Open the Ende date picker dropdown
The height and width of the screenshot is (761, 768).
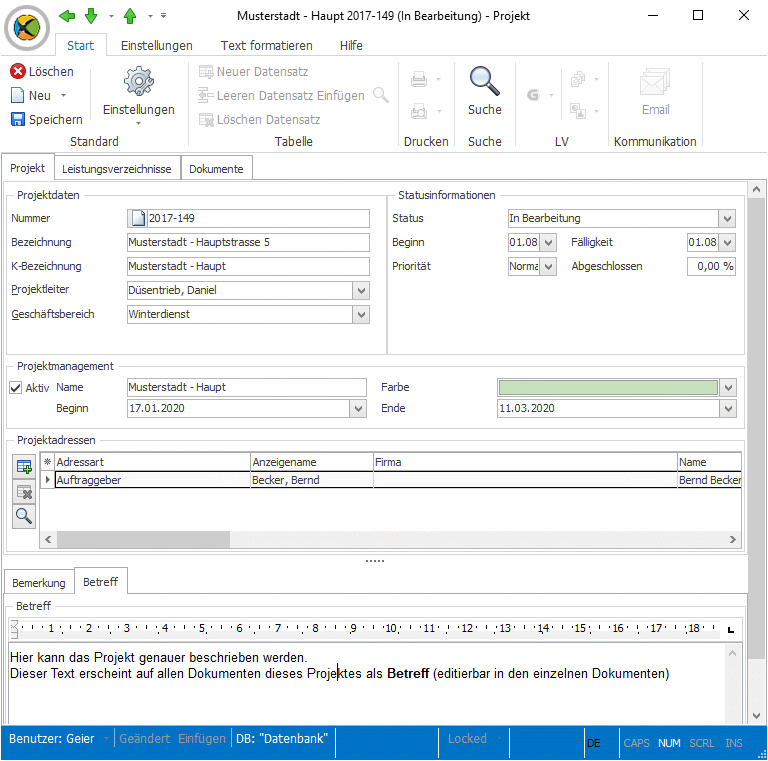(728, 408)
